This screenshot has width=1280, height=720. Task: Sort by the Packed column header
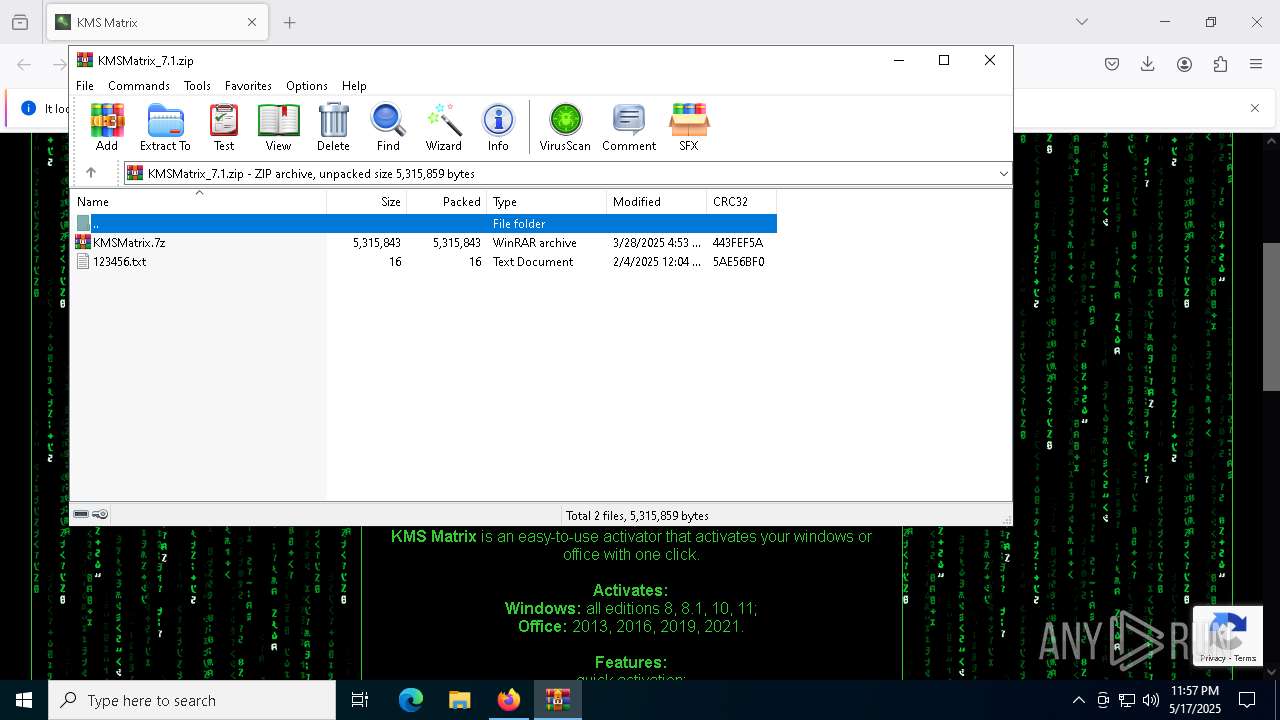coord(447,201)
